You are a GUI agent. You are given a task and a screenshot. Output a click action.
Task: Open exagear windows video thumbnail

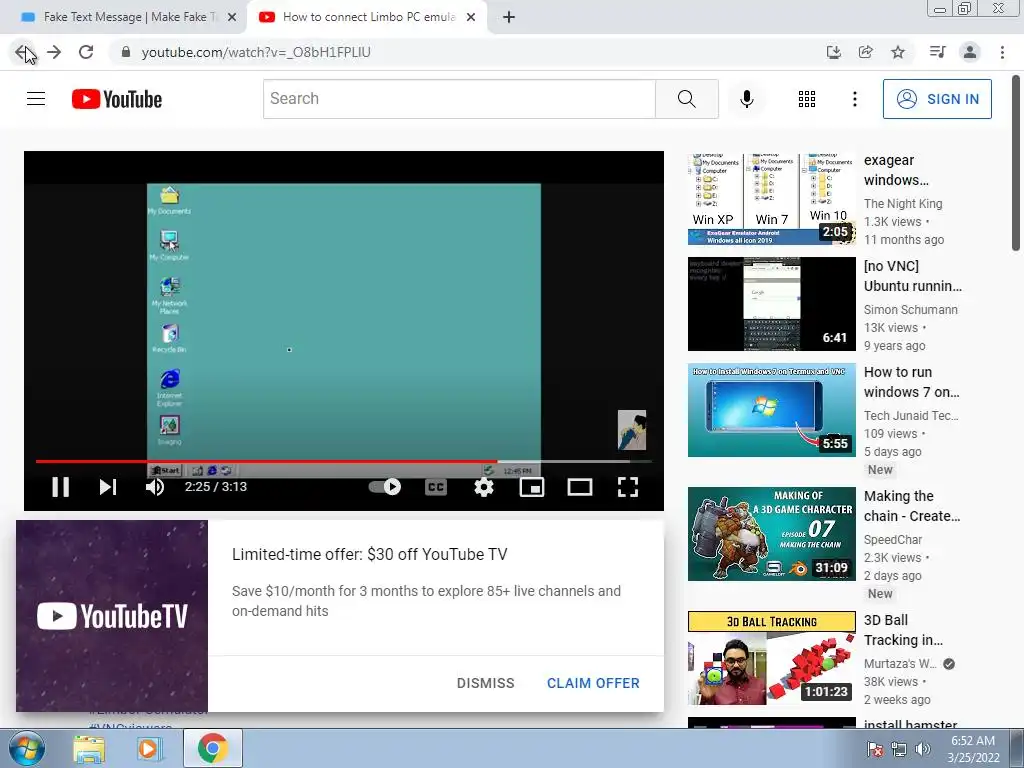(x=771, y=198)
